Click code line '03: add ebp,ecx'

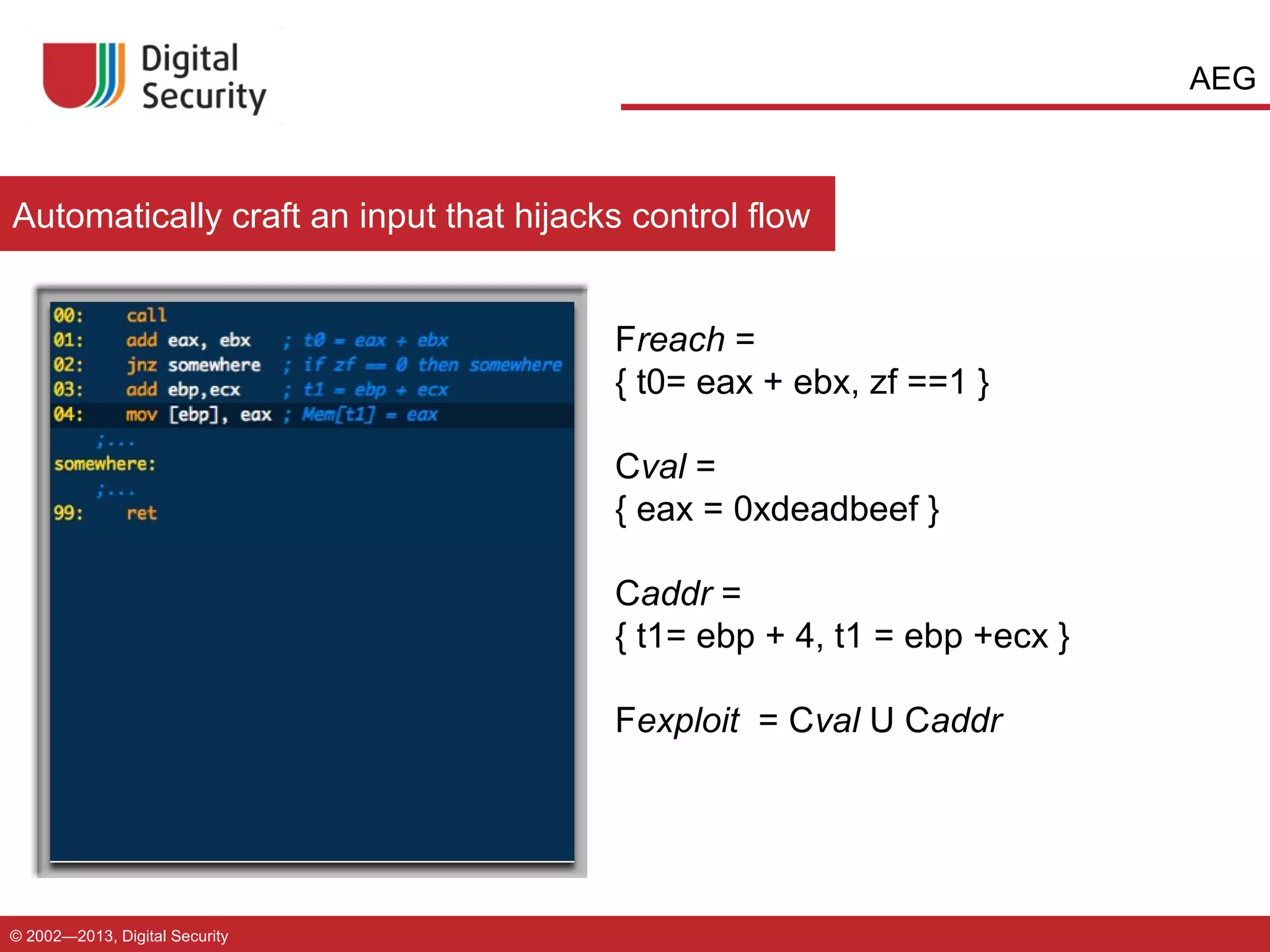[x=147, y=390]
